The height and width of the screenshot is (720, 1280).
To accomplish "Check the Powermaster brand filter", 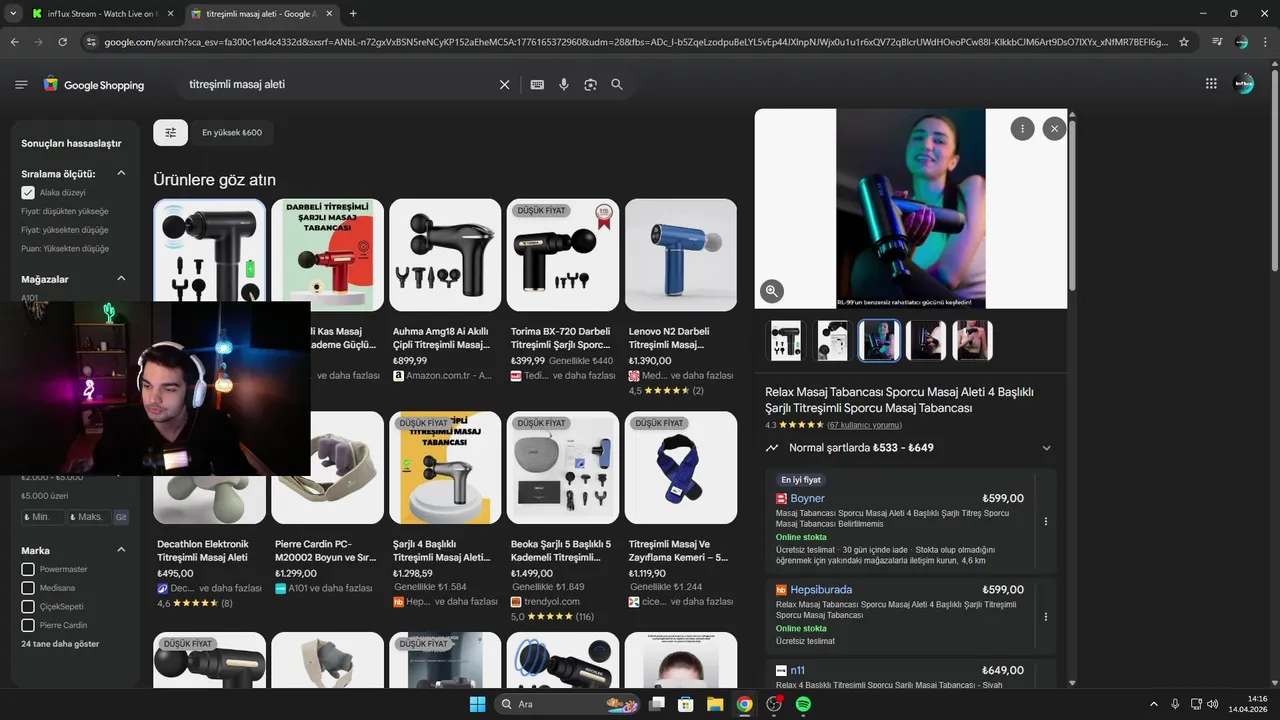I will pyautogui.click(x=28, y=569).
